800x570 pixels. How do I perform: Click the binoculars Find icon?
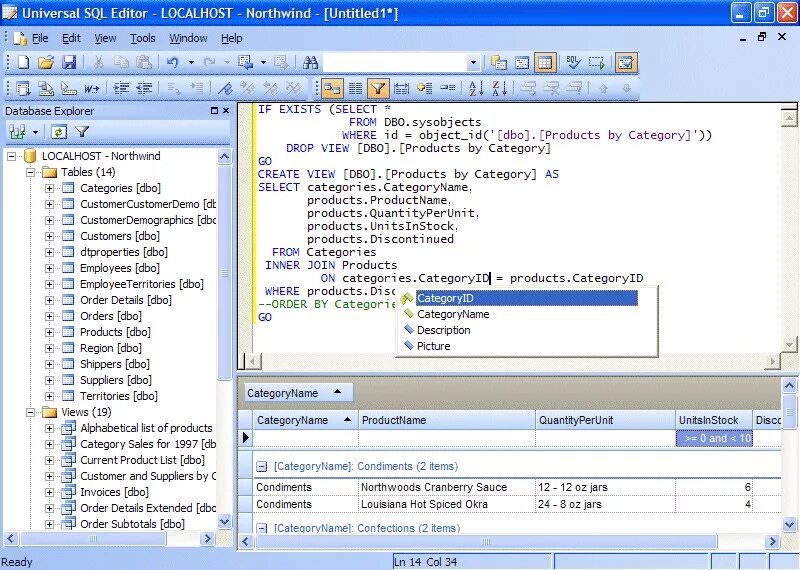[310, 62]
